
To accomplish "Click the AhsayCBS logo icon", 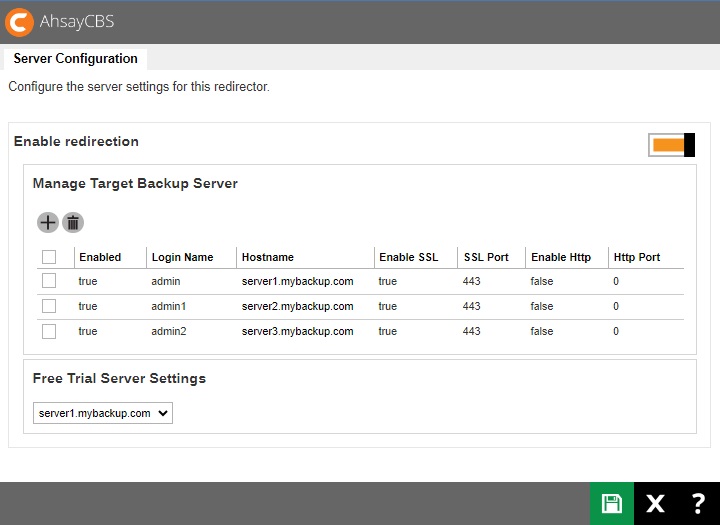I will click(x=19, y=22).
